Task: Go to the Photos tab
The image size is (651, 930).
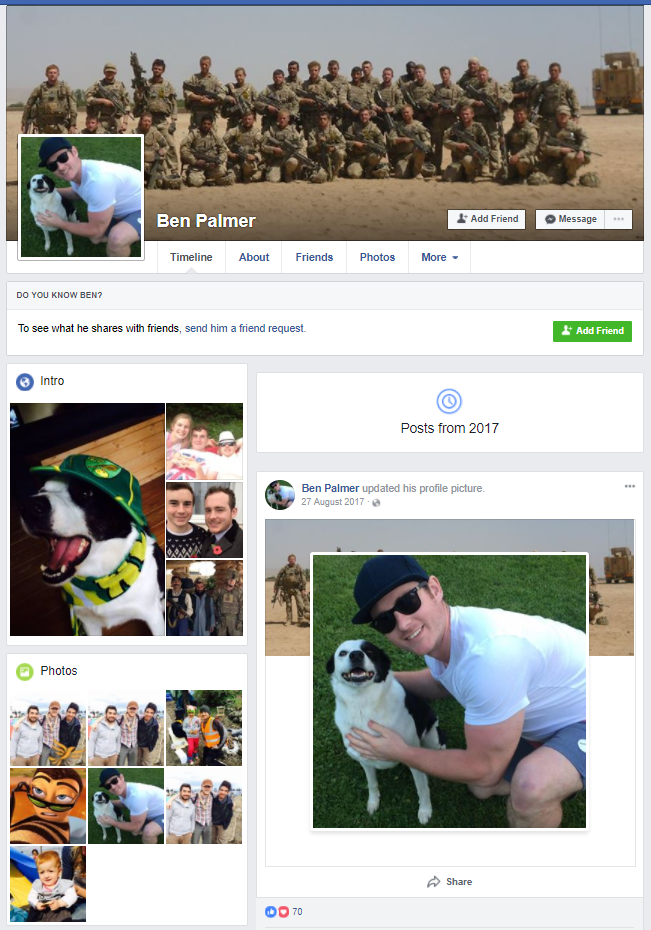Action: tap(377, 257)
